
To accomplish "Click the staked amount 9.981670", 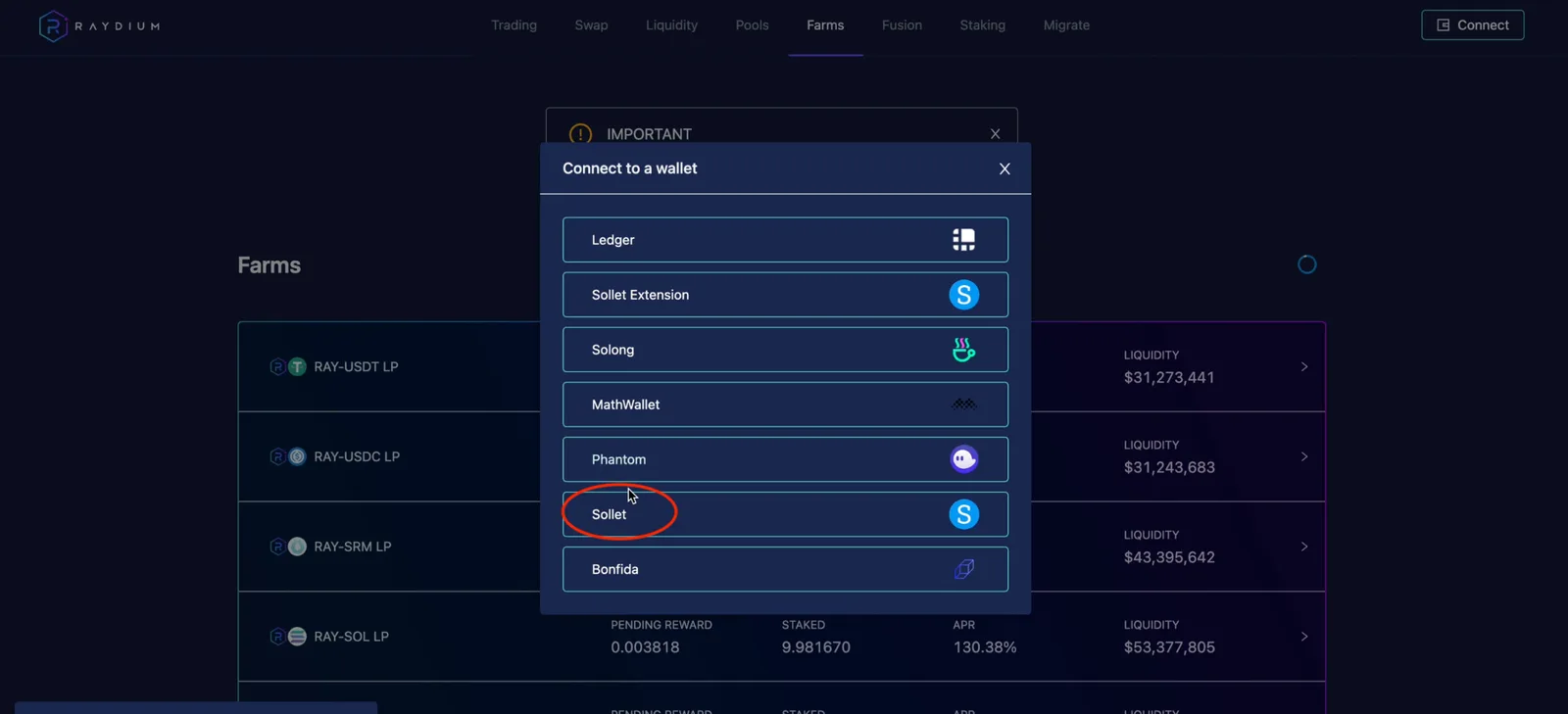I will pos(815,647).
